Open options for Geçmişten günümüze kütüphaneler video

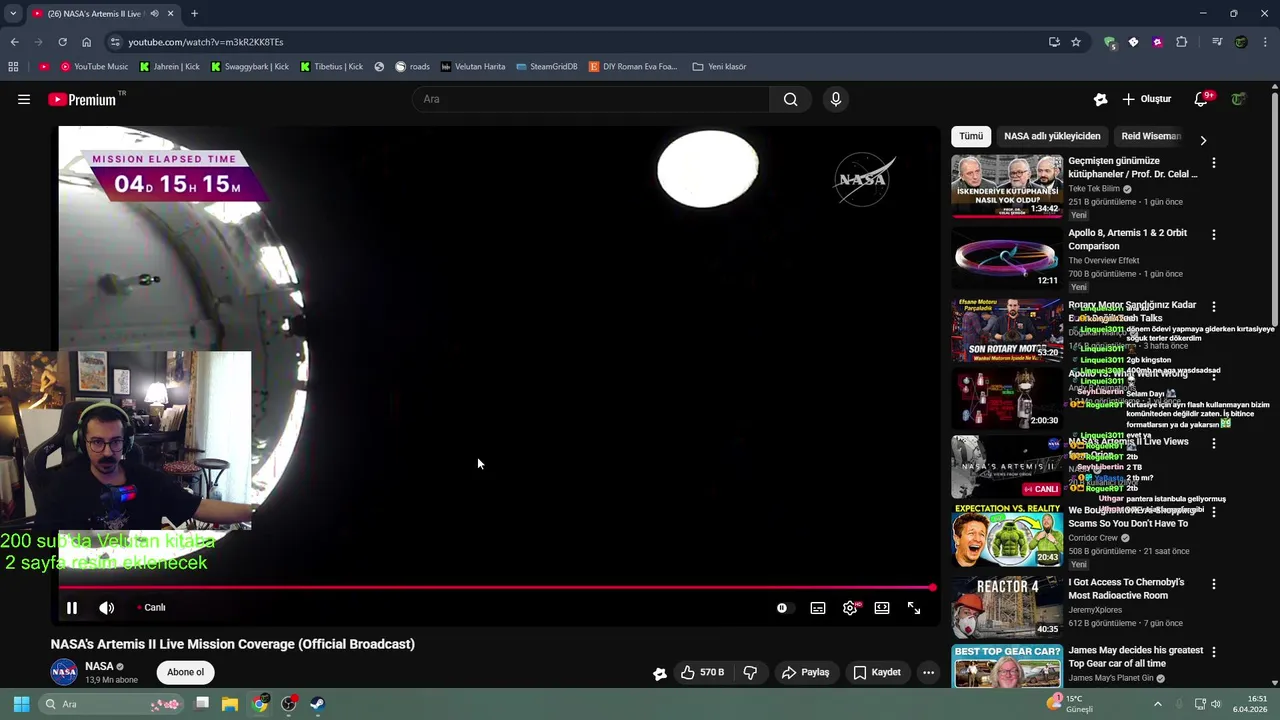tap(1214, 162)
